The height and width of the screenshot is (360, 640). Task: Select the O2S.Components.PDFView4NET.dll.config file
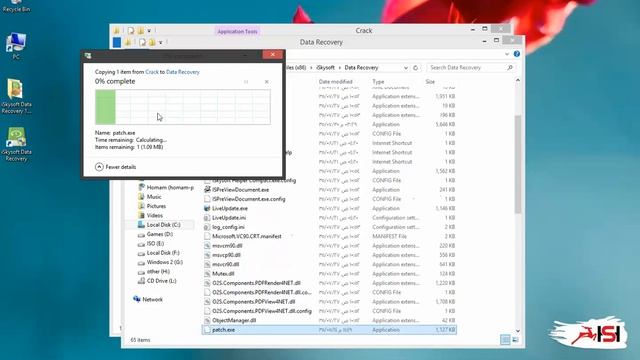coord(262,311)
